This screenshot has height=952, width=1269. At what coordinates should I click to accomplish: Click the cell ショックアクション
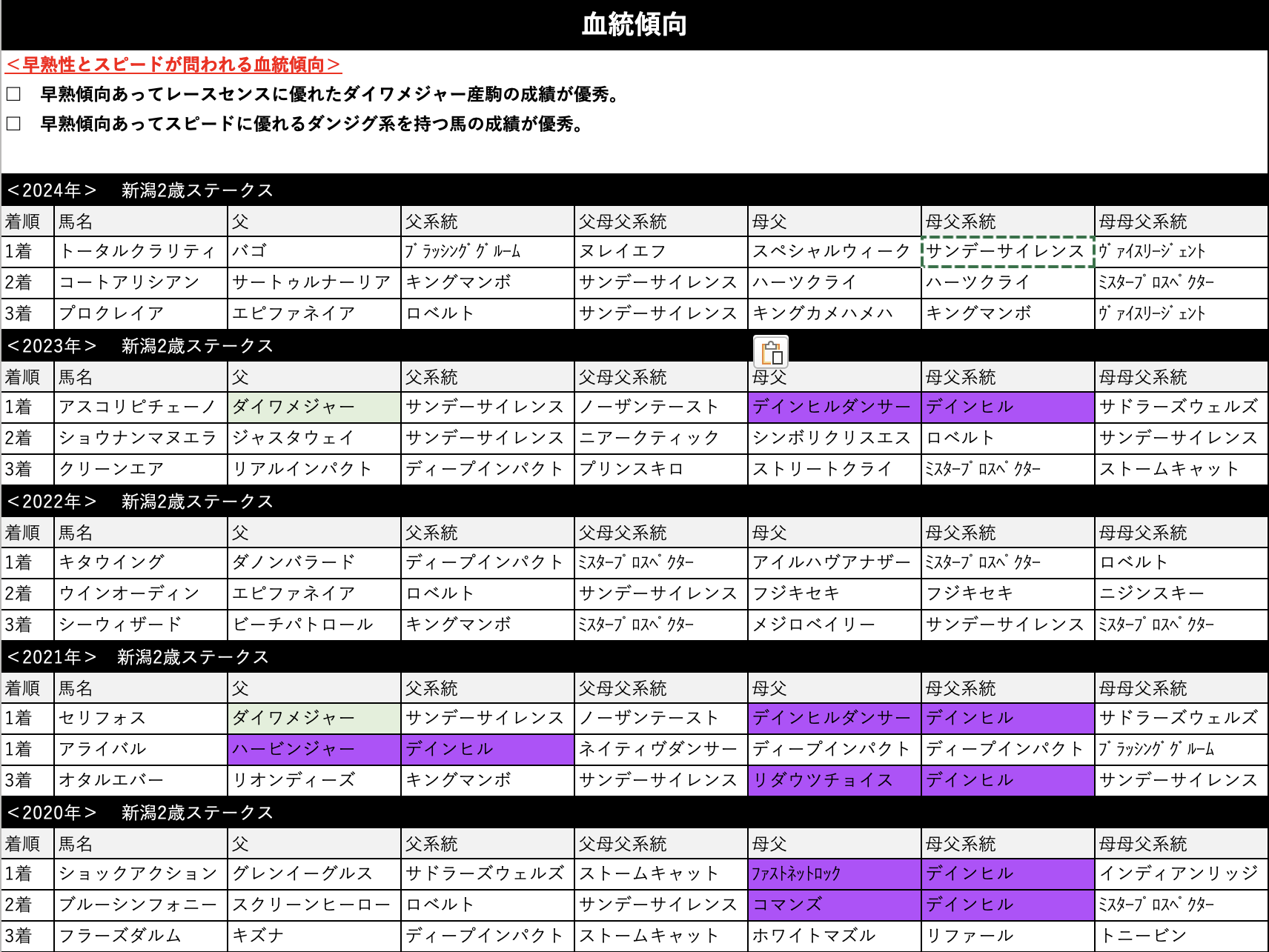point(141,874)
